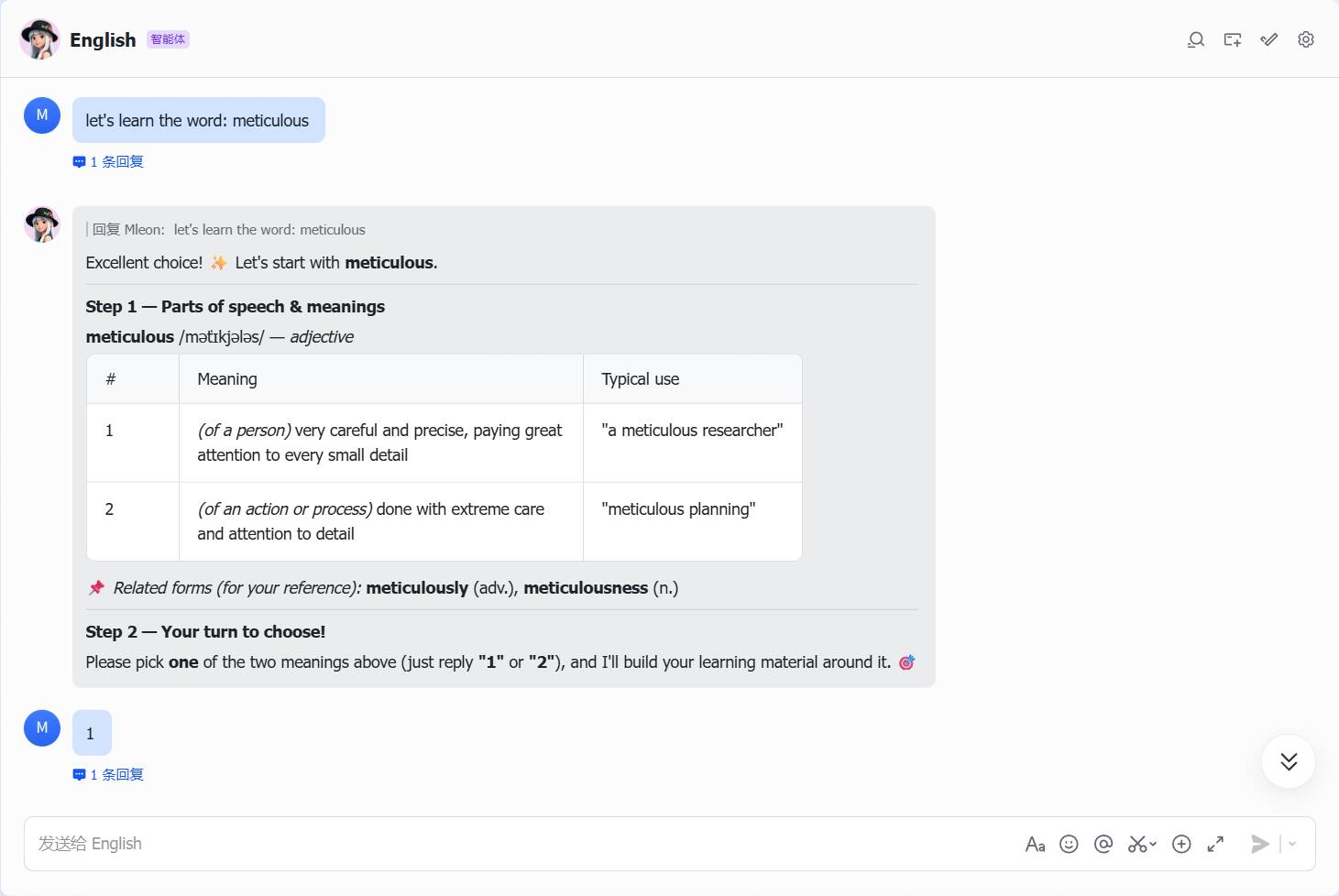1339x896 pixels.
Task: Toggle text formatting Aa icon
Action: (x=1035, y=844)
